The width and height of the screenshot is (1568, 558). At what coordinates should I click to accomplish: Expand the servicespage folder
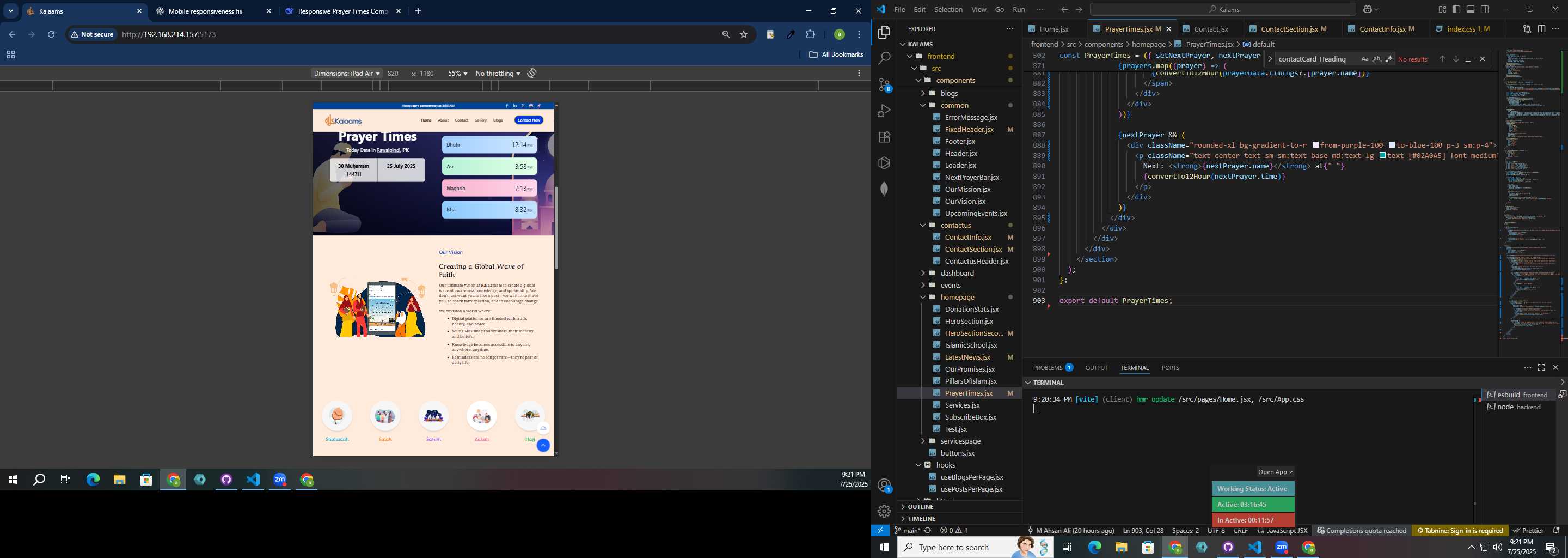click(922, 441)
